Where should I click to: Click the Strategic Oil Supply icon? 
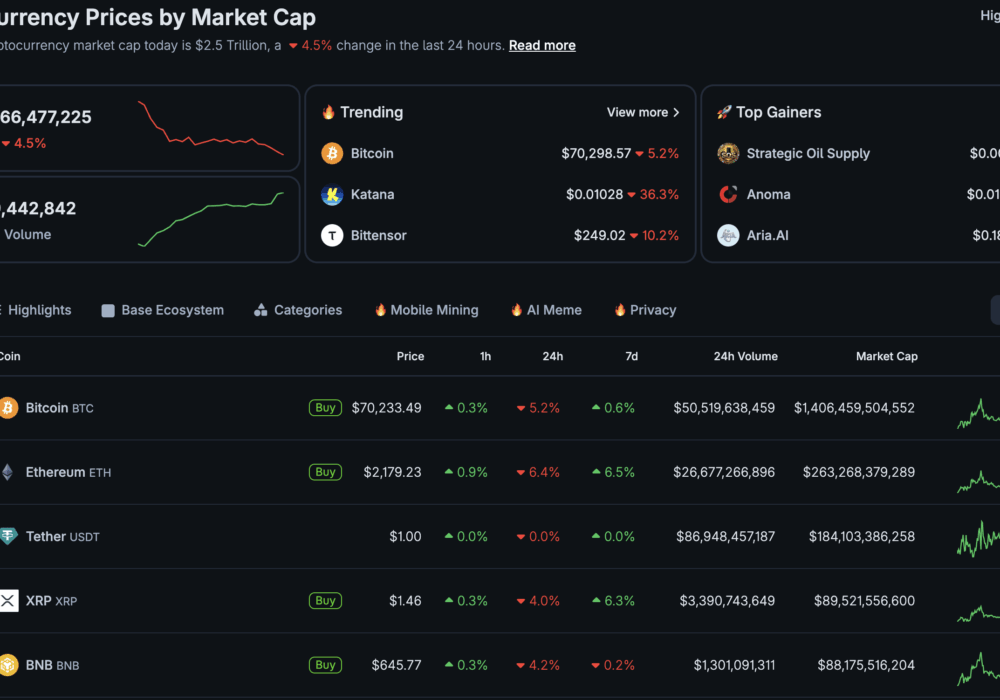(x=728, y=154)
